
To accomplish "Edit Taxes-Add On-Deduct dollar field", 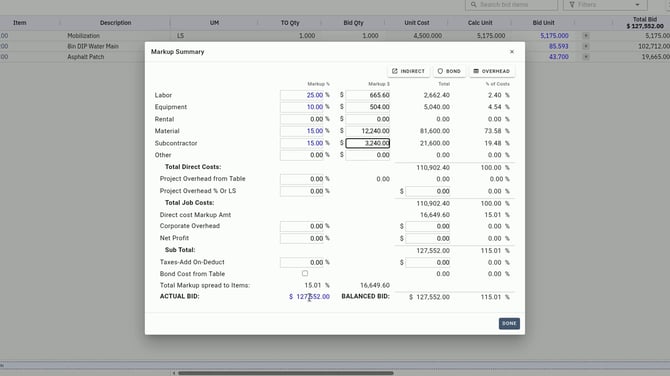I will [x=428, y=262].
